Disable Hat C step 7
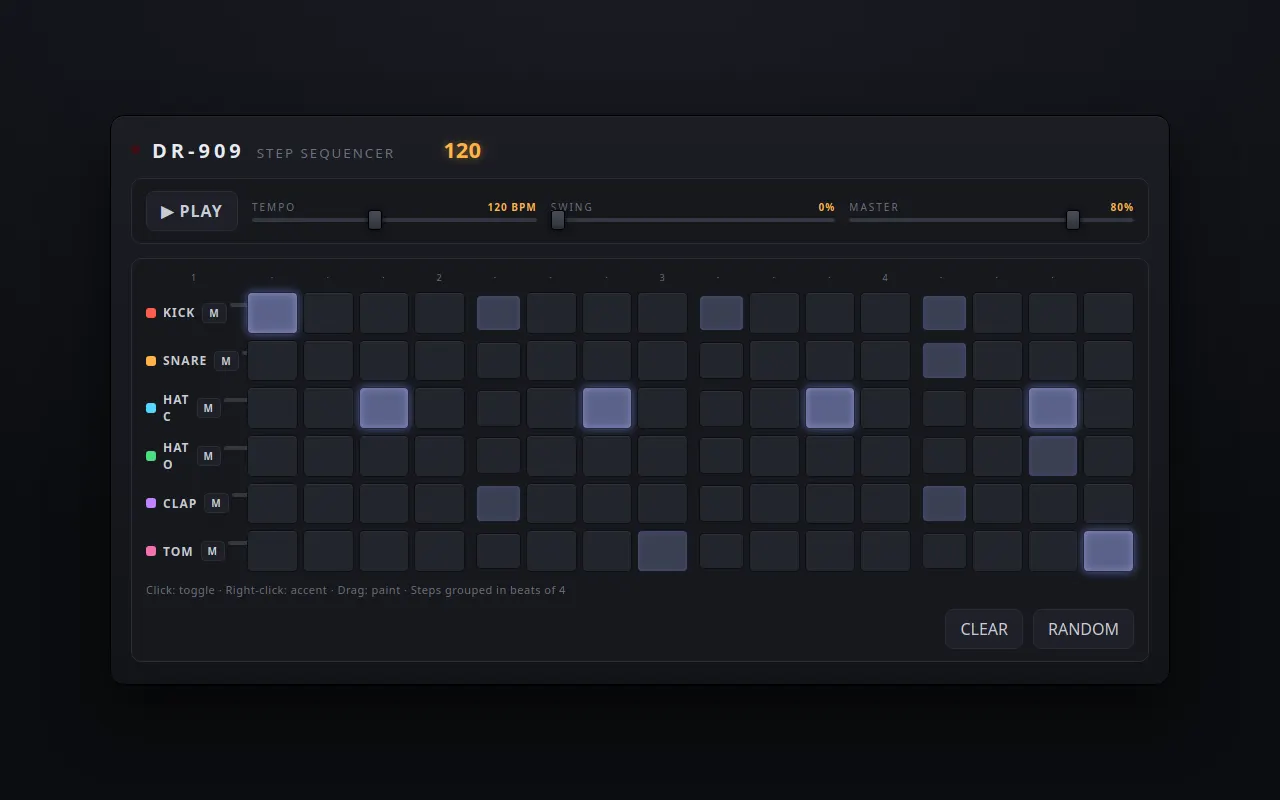The width and height of the screenshot is (1280, 800). click(607, 408)
